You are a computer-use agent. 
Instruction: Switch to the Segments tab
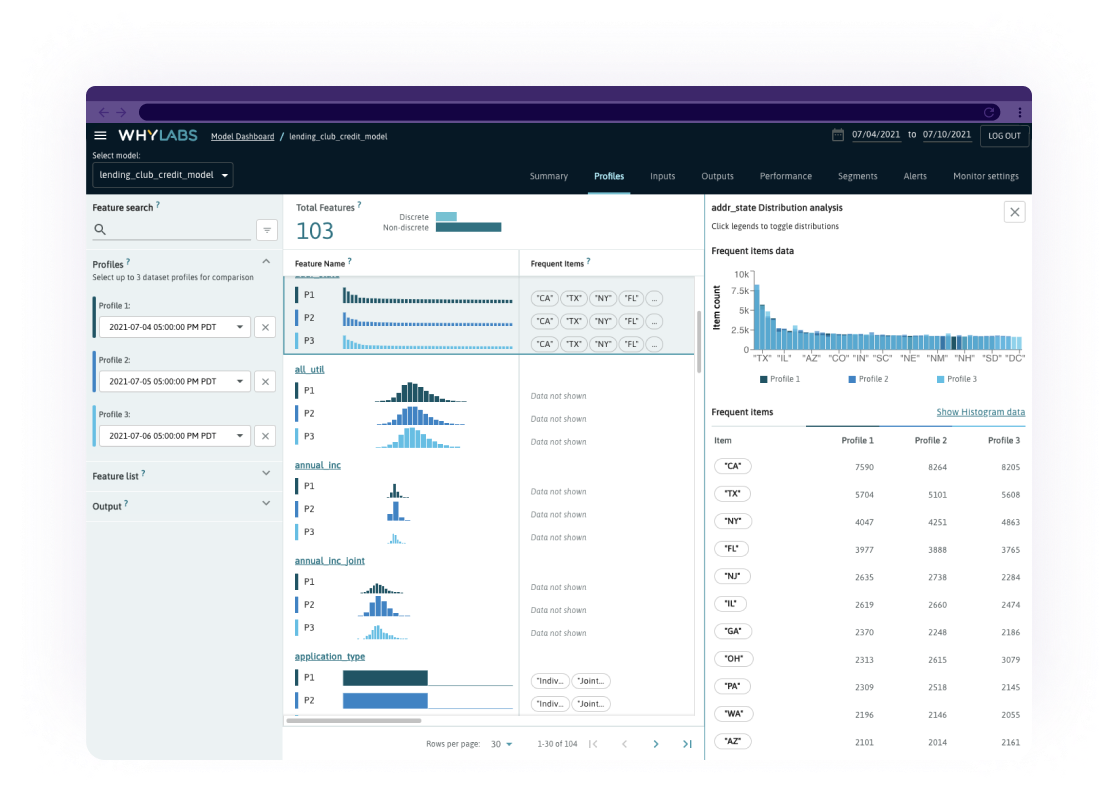(857, 176)
